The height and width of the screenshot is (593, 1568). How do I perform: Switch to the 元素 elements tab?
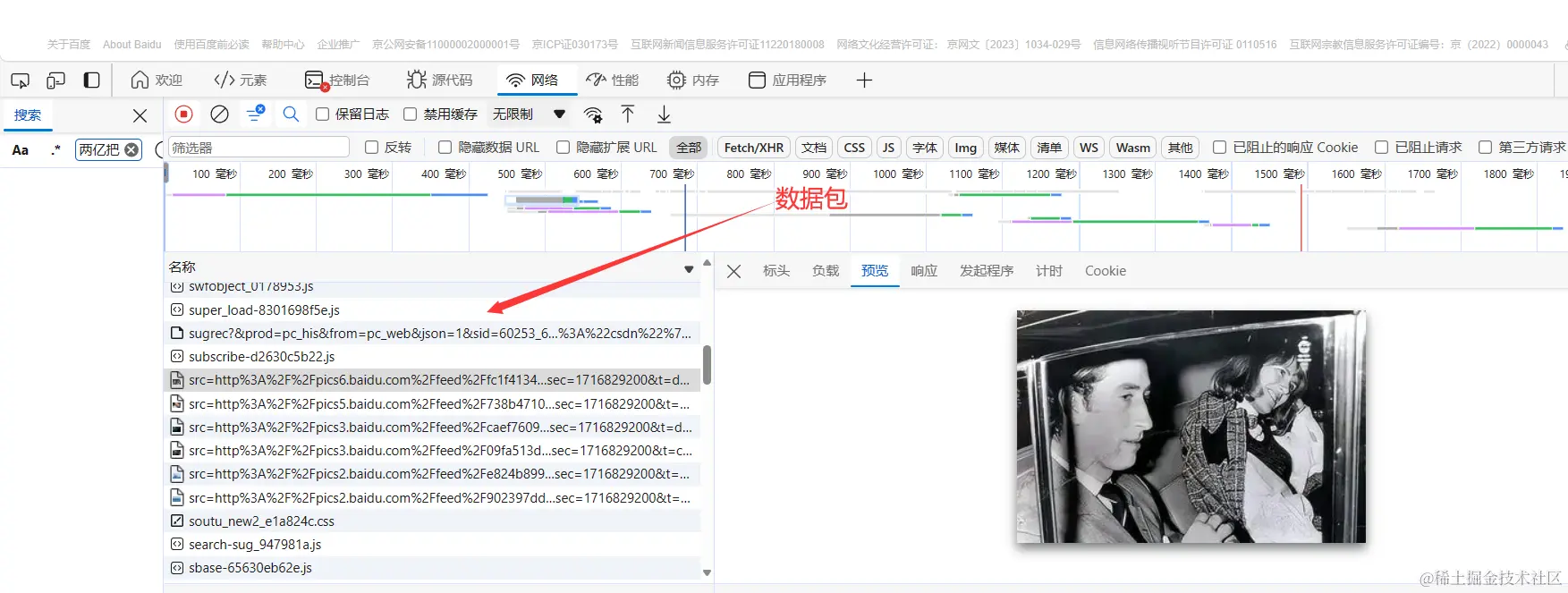(x=241, y=80)
